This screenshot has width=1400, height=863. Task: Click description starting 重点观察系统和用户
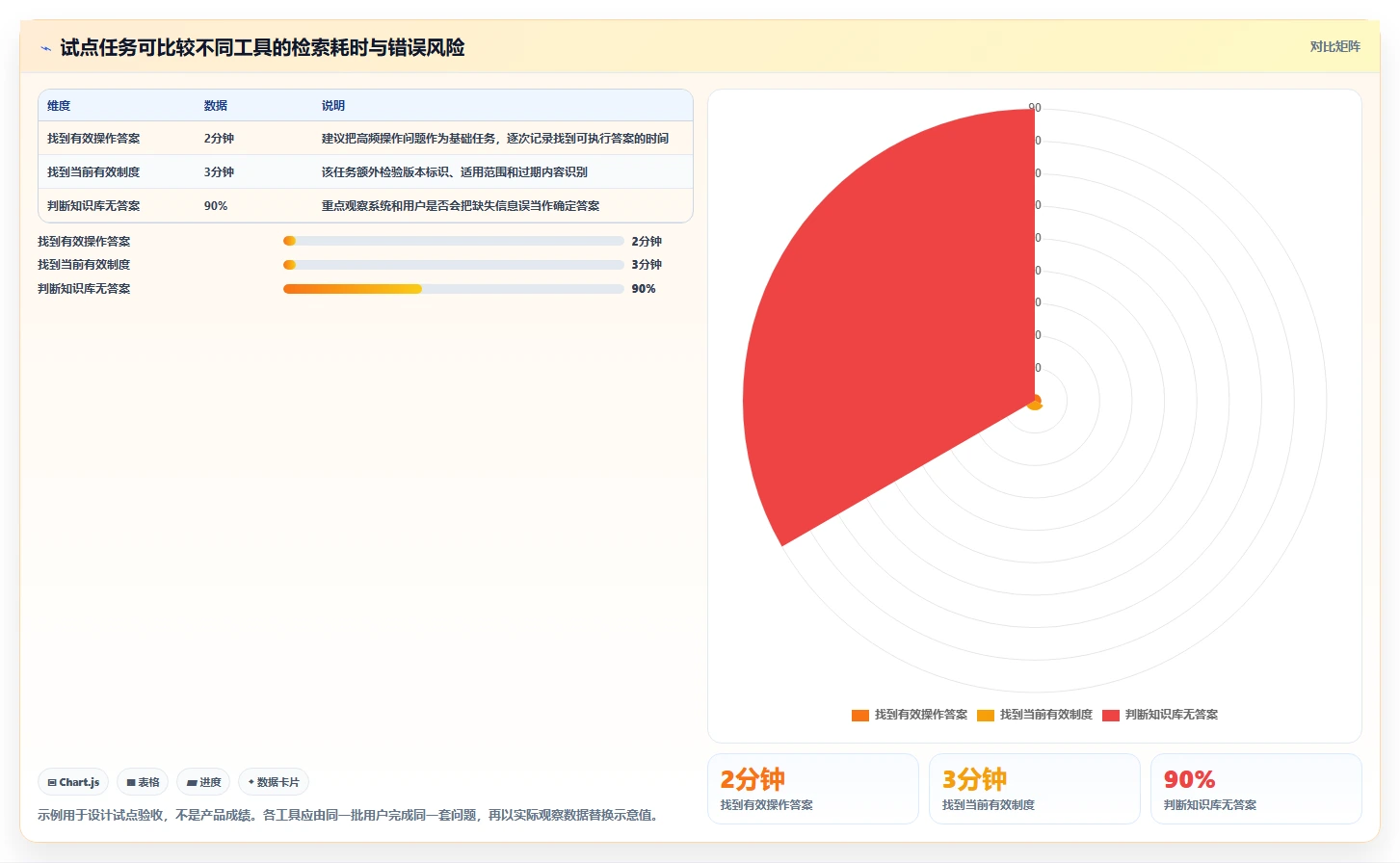pos(461,206)
